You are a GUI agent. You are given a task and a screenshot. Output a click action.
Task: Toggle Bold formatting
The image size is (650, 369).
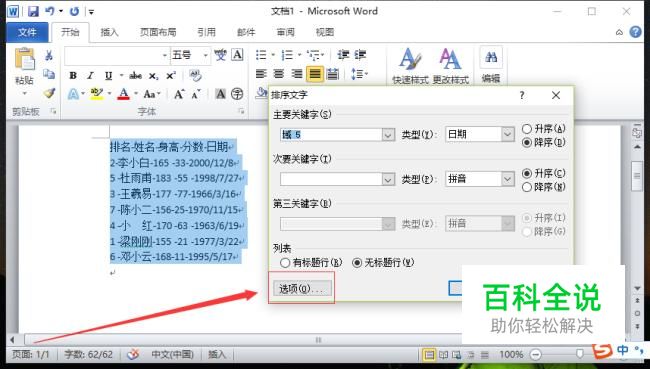pyautogui.click(x=73, y=75)
